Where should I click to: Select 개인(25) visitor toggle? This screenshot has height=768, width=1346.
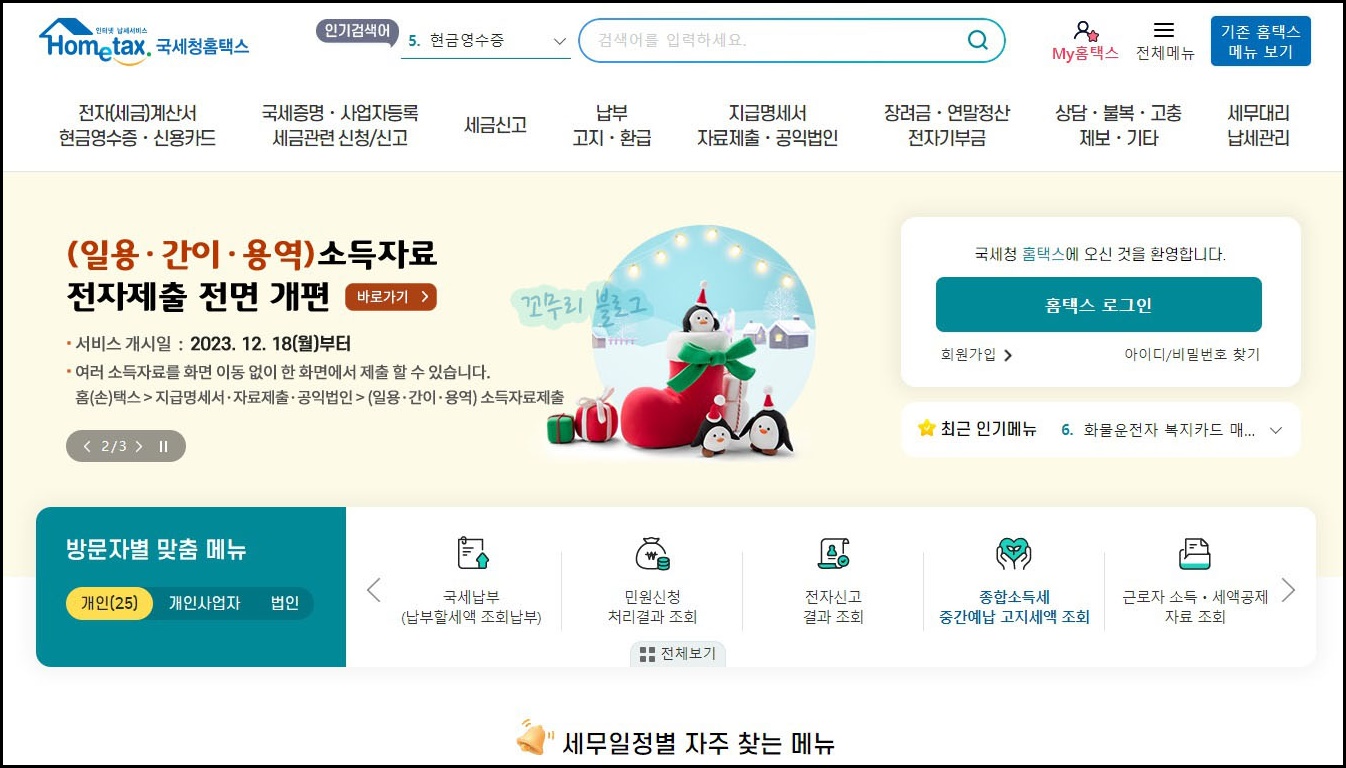pos(110,603)
